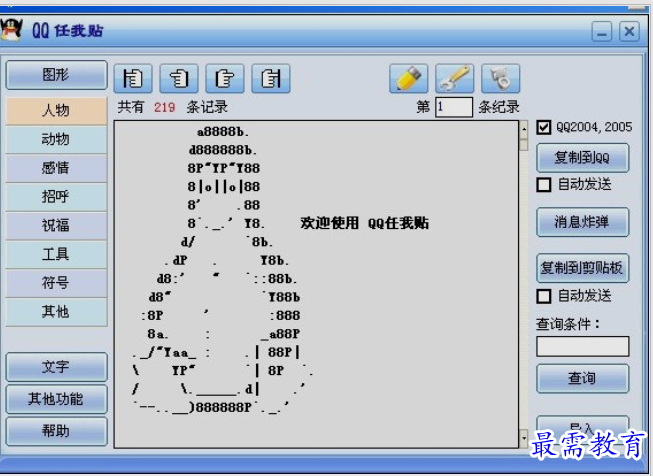The height and width of the screenshot is (476, 653).
Task: Click the 欢迎使用 QQ任我贴 text
Action: tap(364, 223)
